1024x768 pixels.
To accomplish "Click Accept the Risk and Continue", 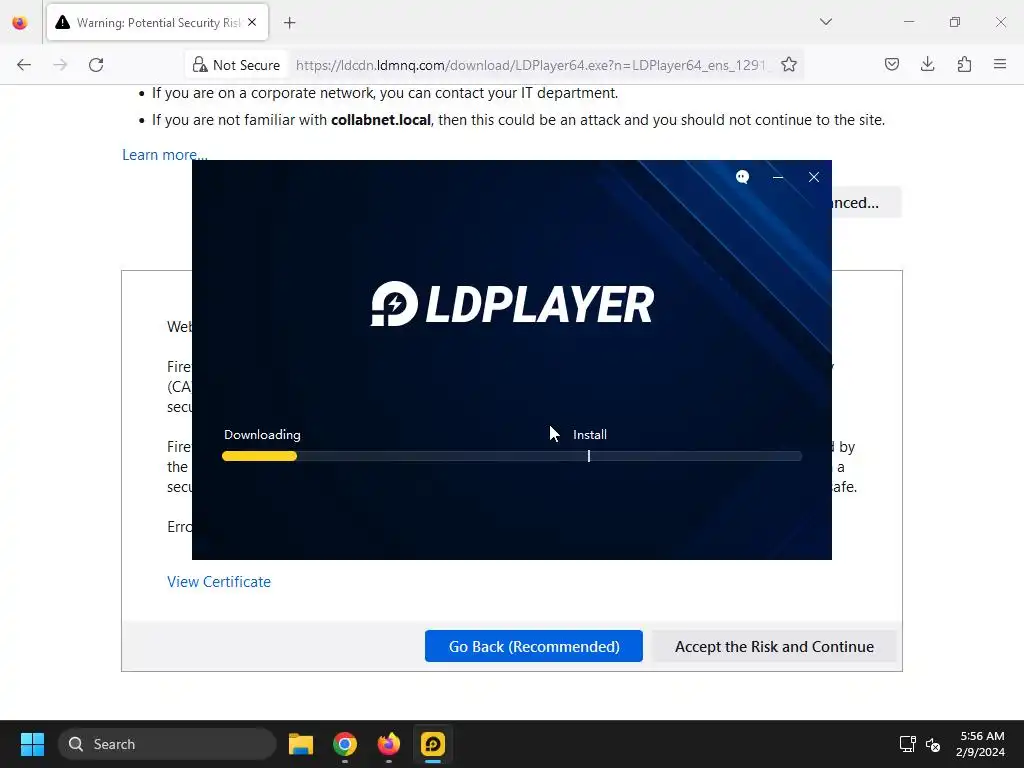I will pos(774,646).
